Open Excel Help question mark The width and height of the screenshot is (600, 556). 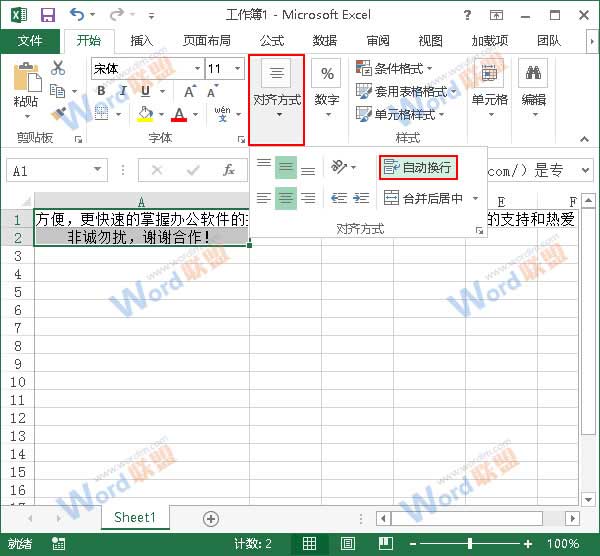click(x=467, y=15)
